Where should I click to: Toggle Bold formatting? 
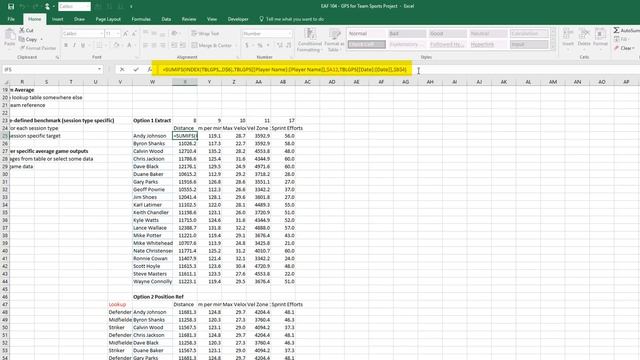(x=66, y=45)
